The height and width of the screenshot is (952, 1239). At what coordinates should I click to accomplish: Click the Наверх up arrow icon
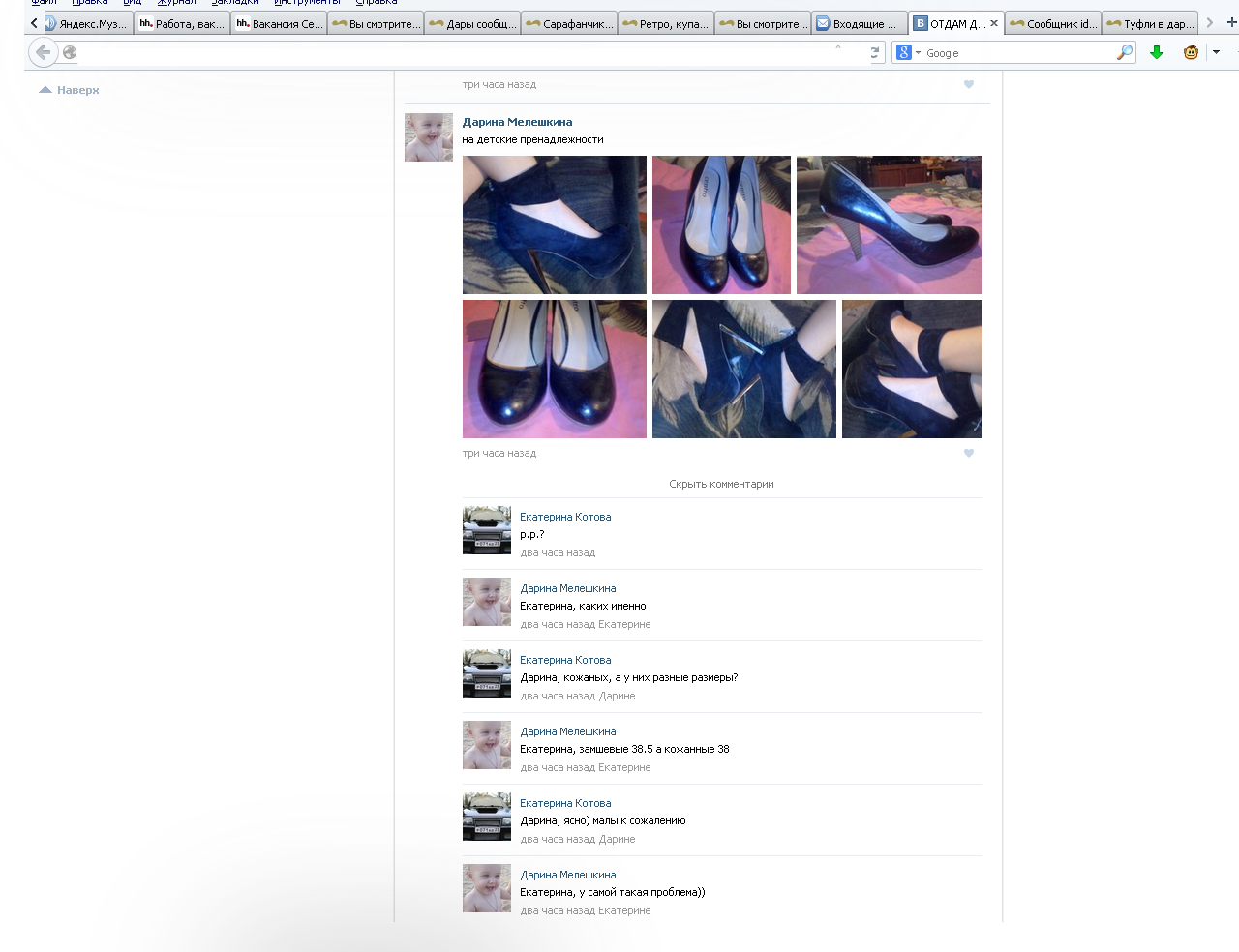45,90
